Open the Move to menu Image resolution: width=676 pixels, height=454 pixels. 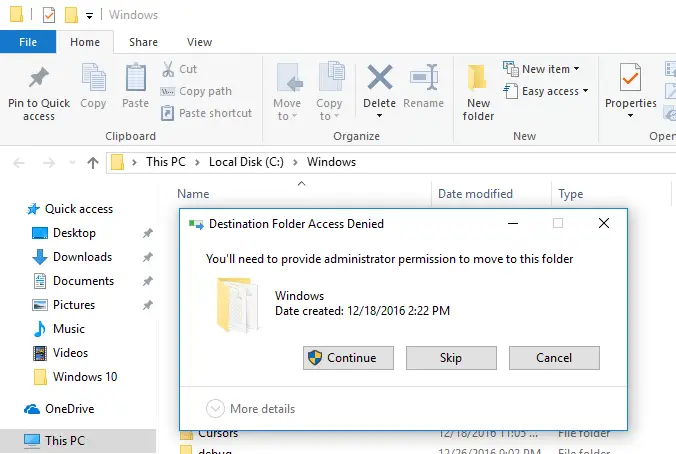click(287, 91)
